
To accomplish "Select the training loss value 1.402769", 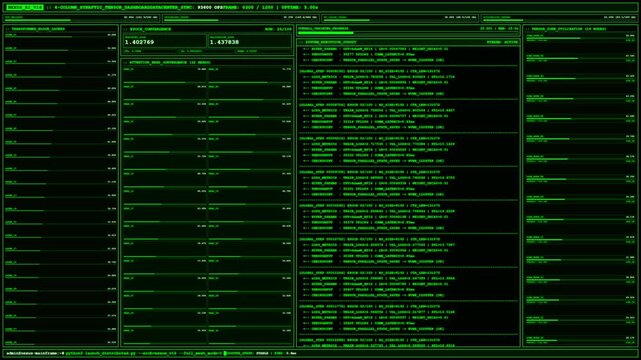I will coord(139,42).
